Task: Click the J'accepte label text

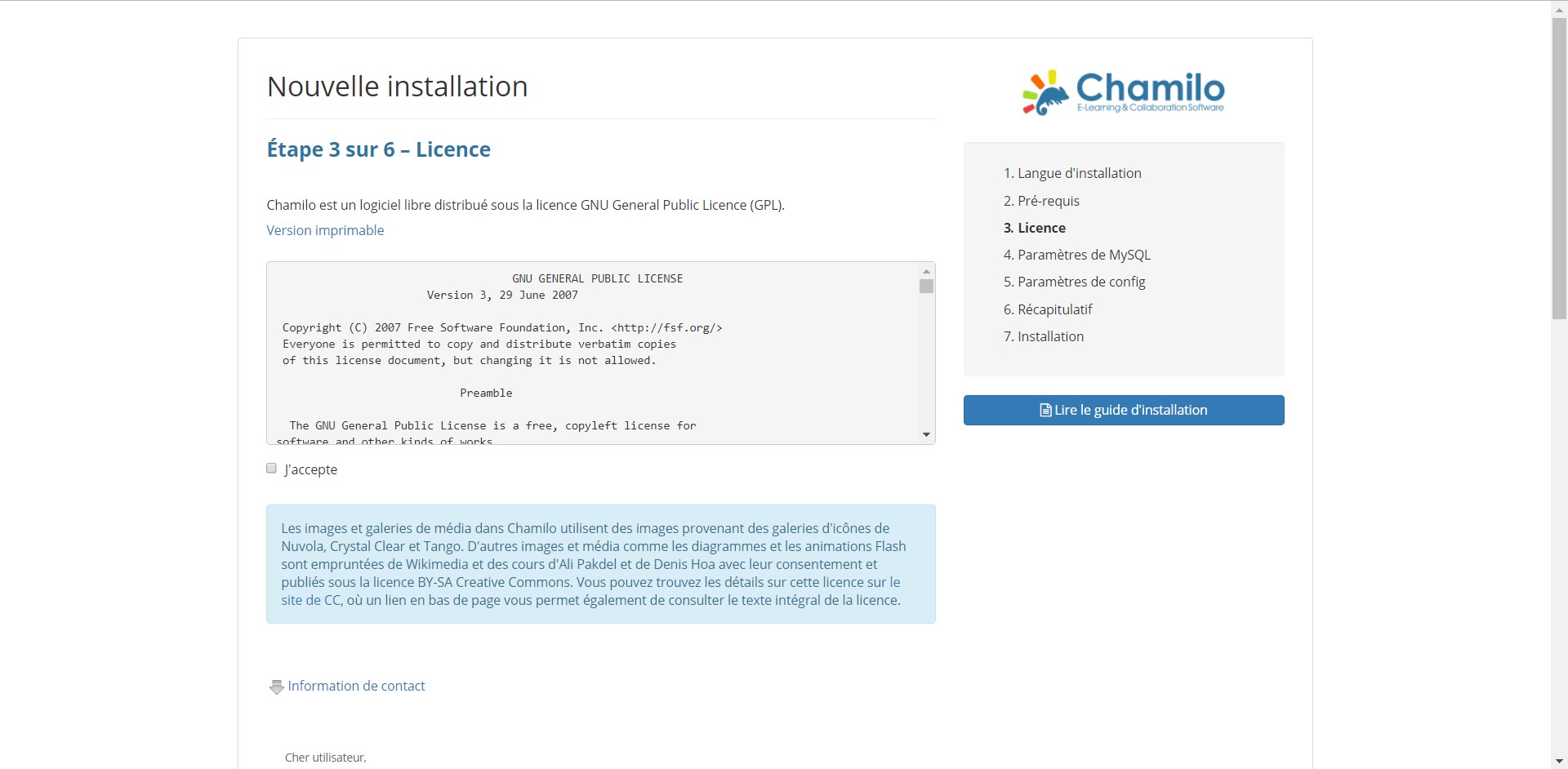Action: coord(310,469)
